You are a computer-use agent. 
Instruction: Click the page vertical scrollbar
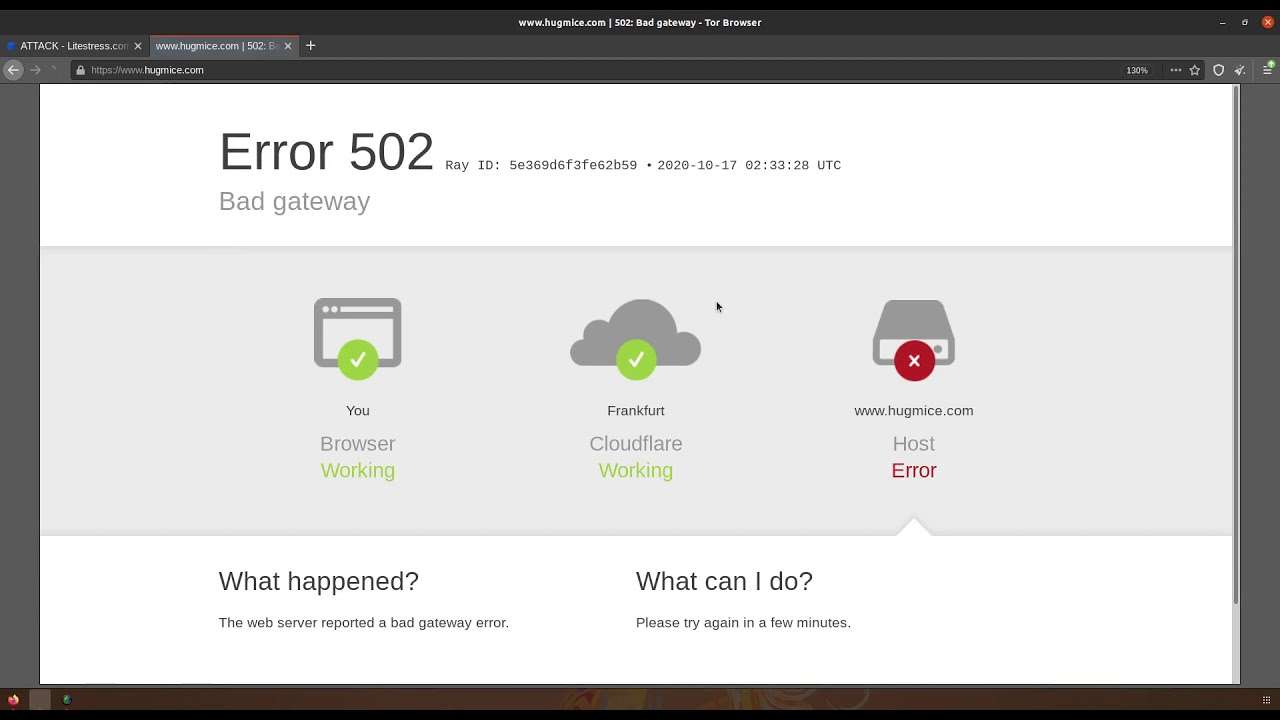(1236, 345)
